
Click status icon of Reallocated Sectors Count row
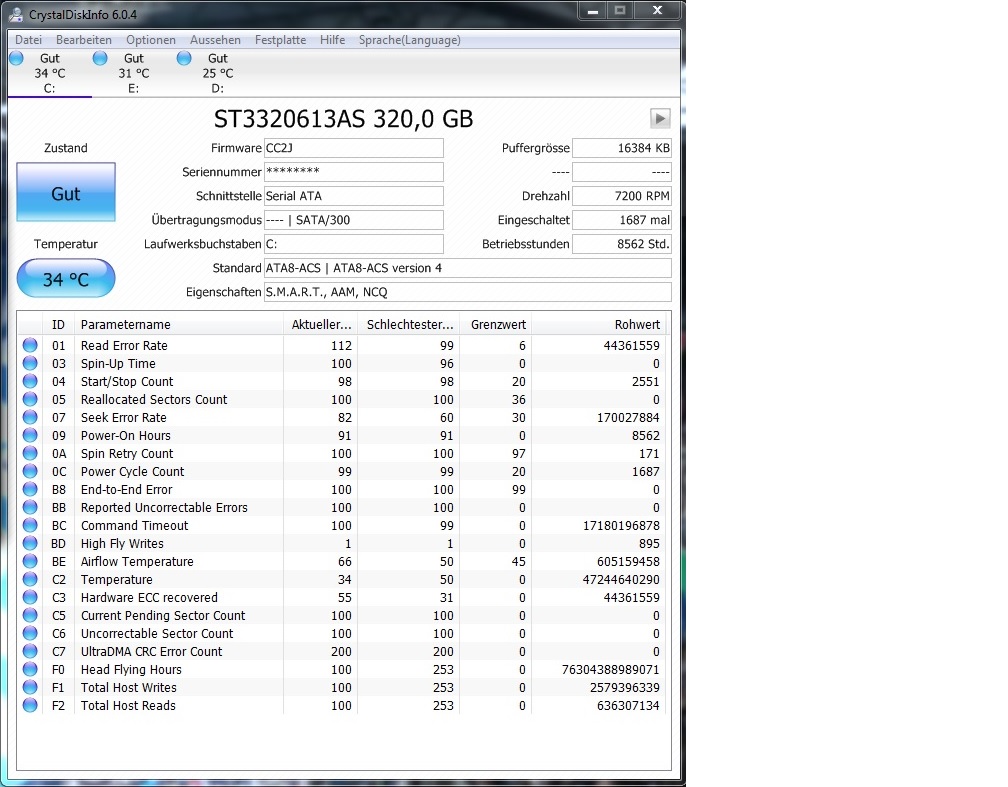click(x=30, y=399)
